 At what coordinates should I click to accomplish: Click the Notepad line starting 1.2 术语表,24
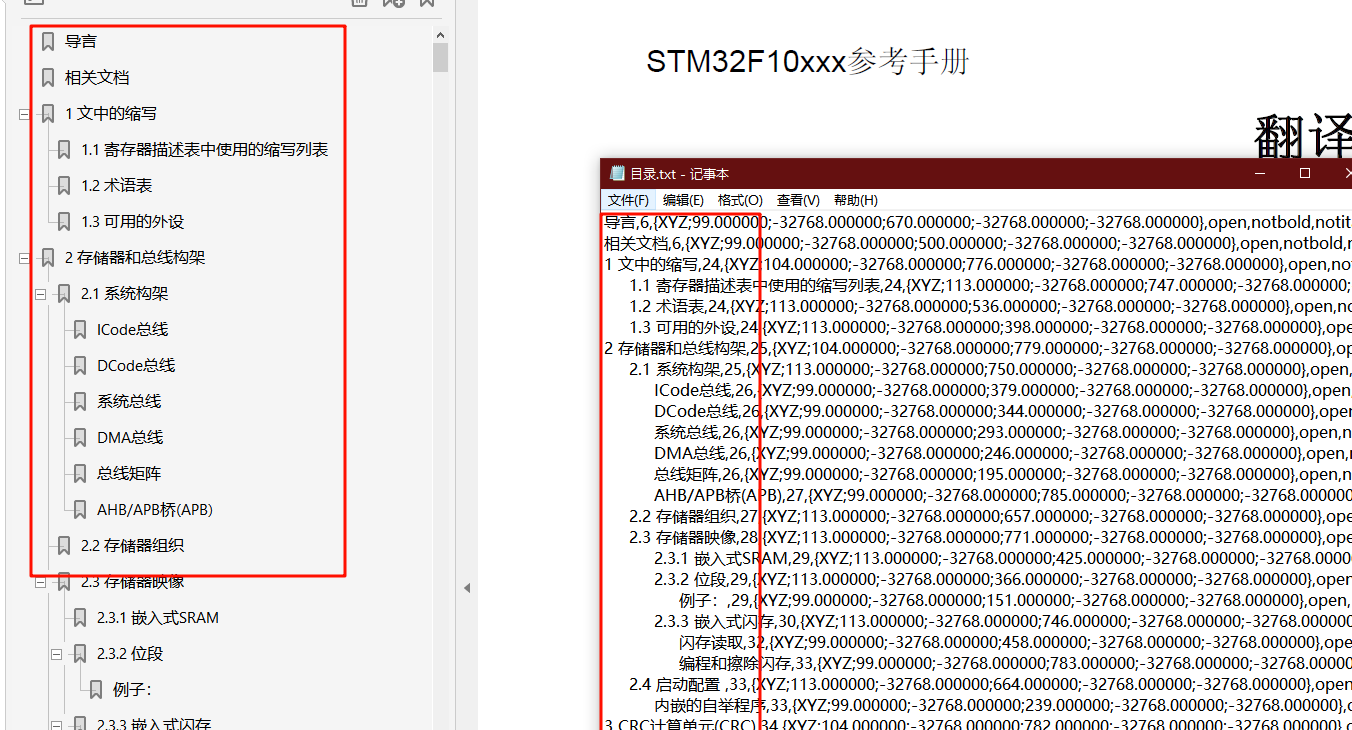click(990, 306)
